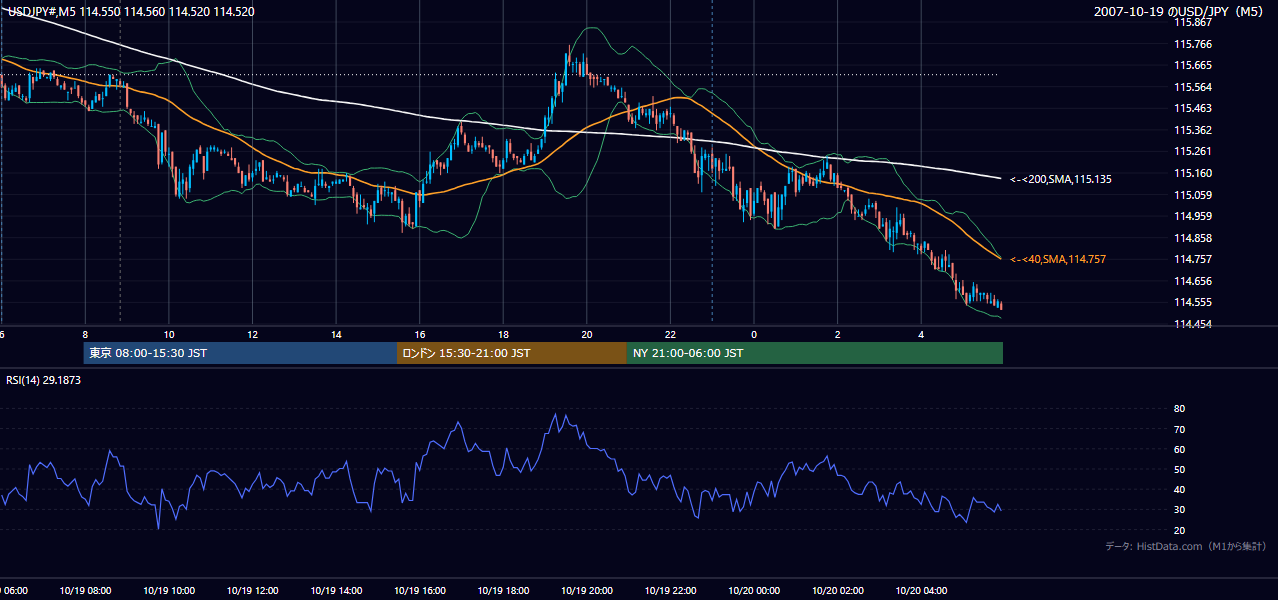Click price level 114.959 on axis
Viewport: 1278px width, 600px height.
[1191, 216]
